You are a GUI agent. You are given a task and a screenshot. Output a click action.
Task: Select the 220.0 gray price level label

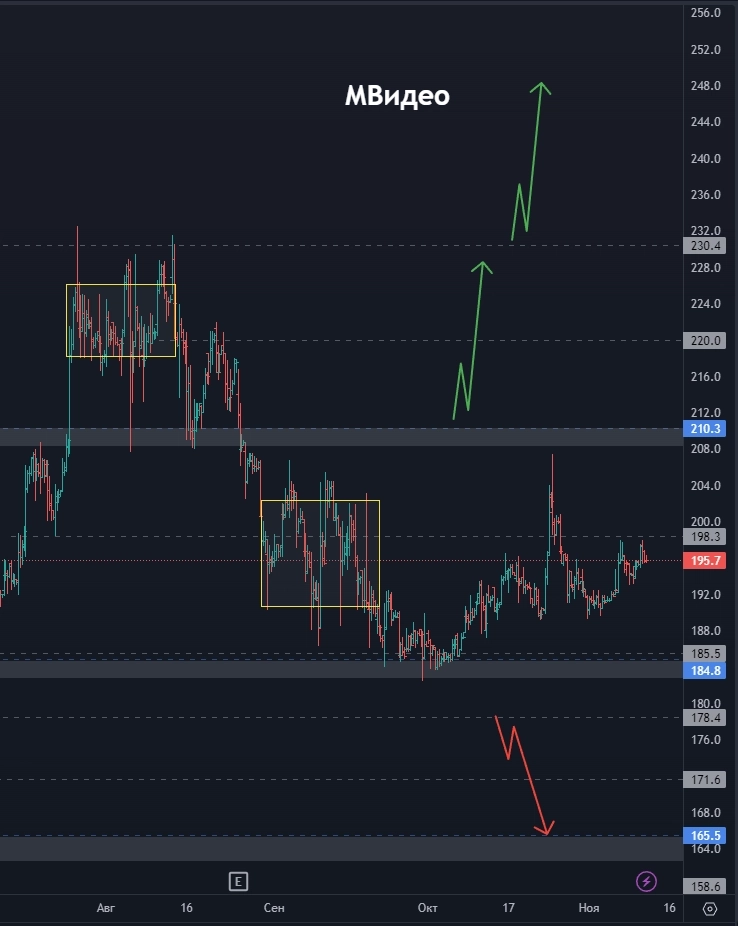click(x=705, y=341)
